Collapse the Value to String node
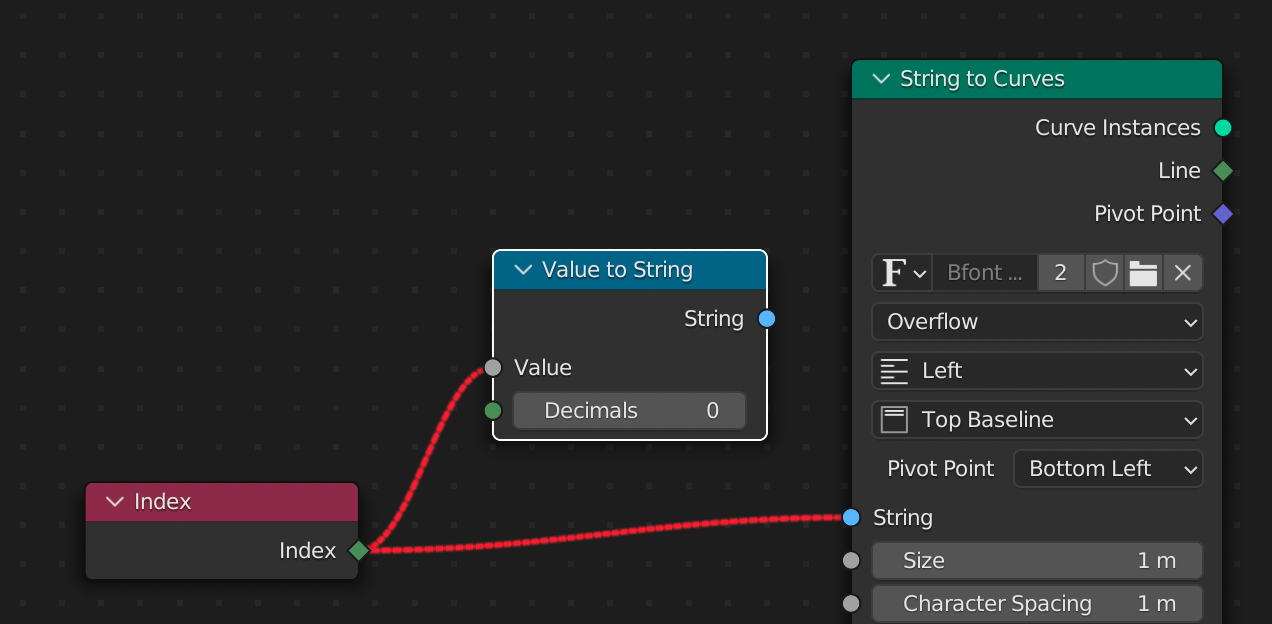This screenshot has height=624, width=1272. [523, 270]
